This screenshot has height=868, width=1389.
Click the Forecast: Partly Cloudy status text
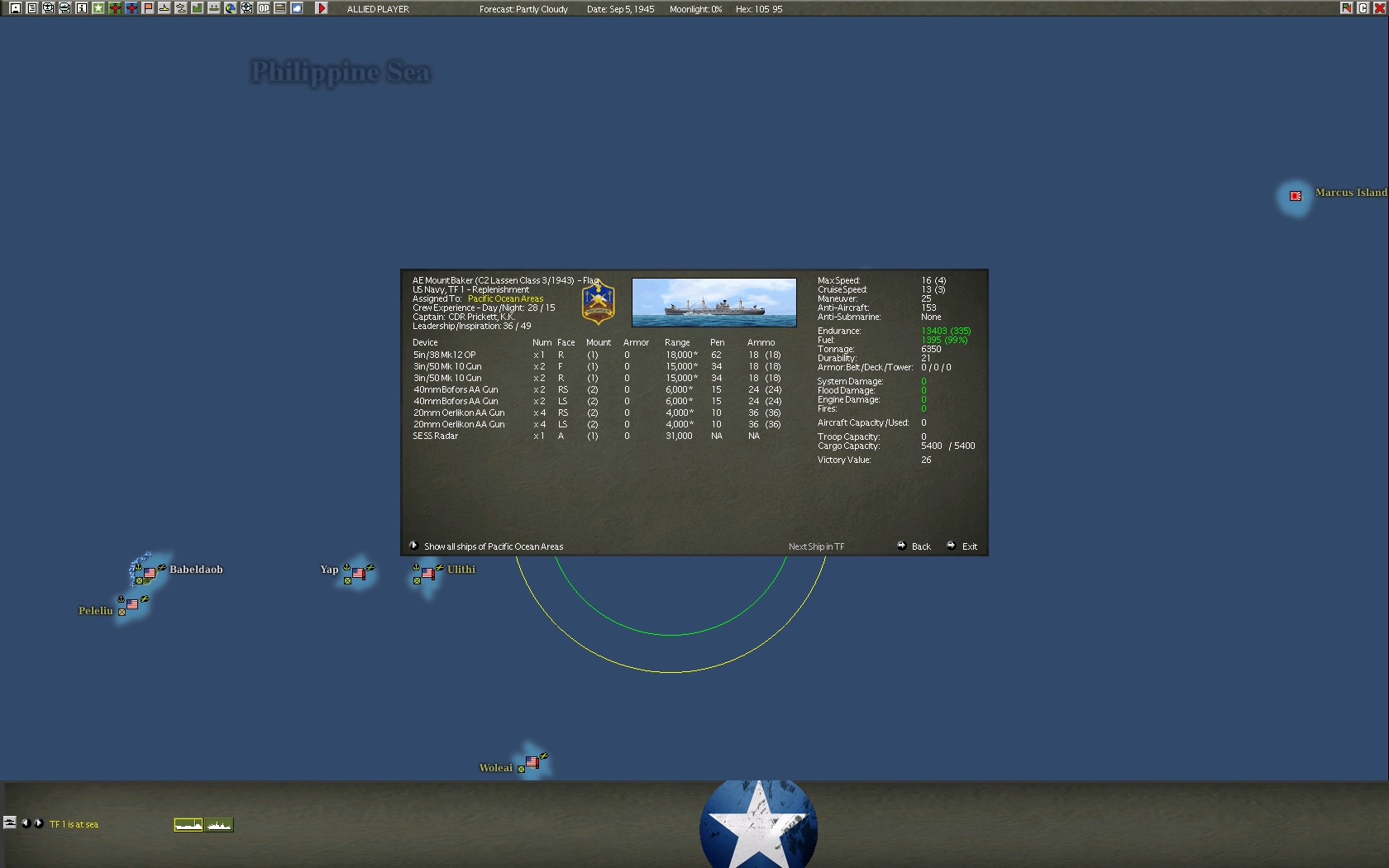(x=523, y=9)
